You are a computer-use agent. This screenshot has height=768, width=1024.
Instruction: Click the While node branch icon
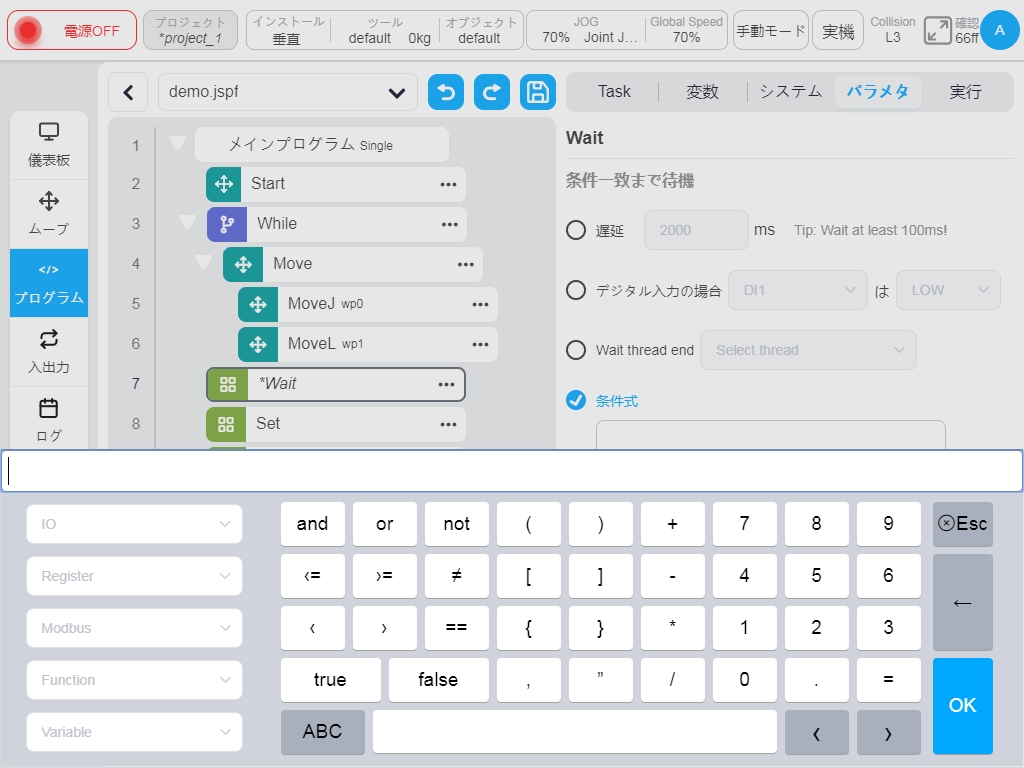click(227, 225)
